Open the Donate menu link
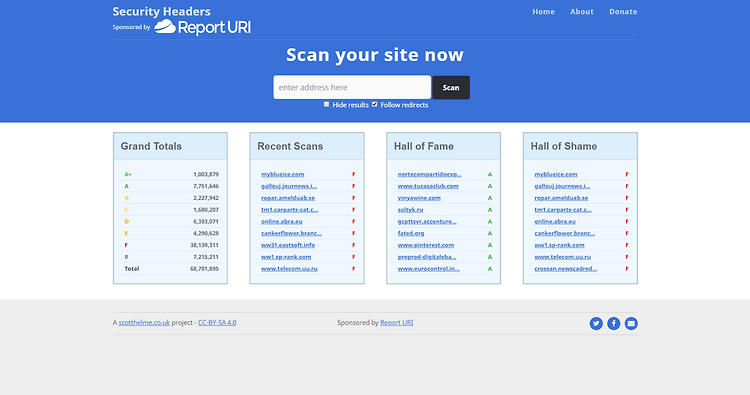 [x=623, y=11]
